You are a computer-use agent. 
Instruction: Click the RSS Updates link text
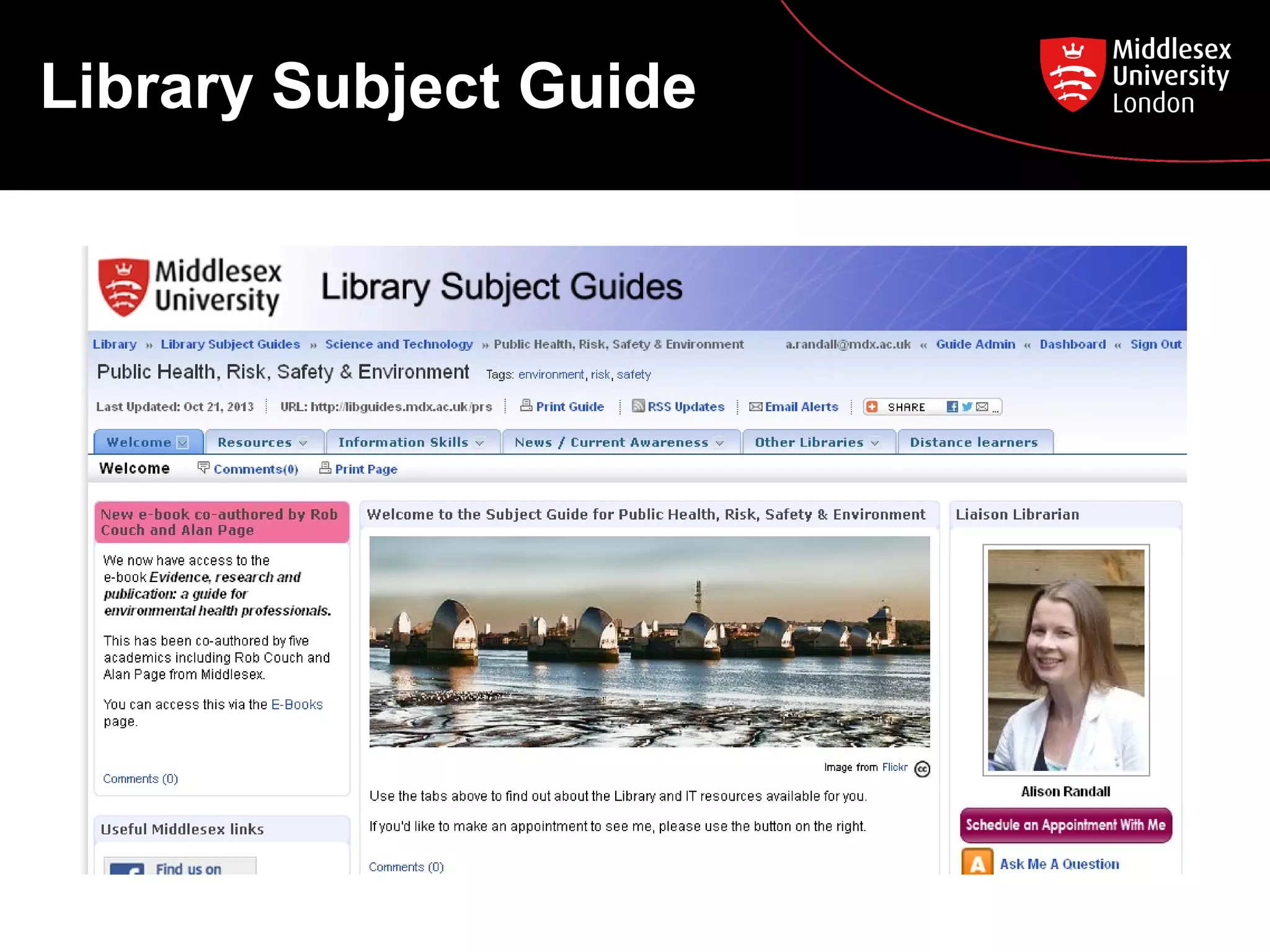pyautogui.click(x=686, y=407)
